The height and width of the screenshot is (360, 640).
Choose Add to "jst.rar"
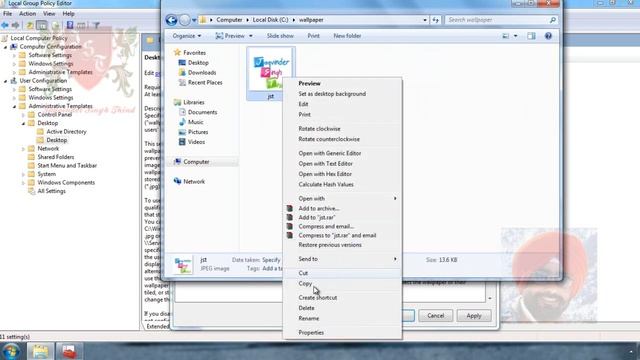(x=317, y=218)
